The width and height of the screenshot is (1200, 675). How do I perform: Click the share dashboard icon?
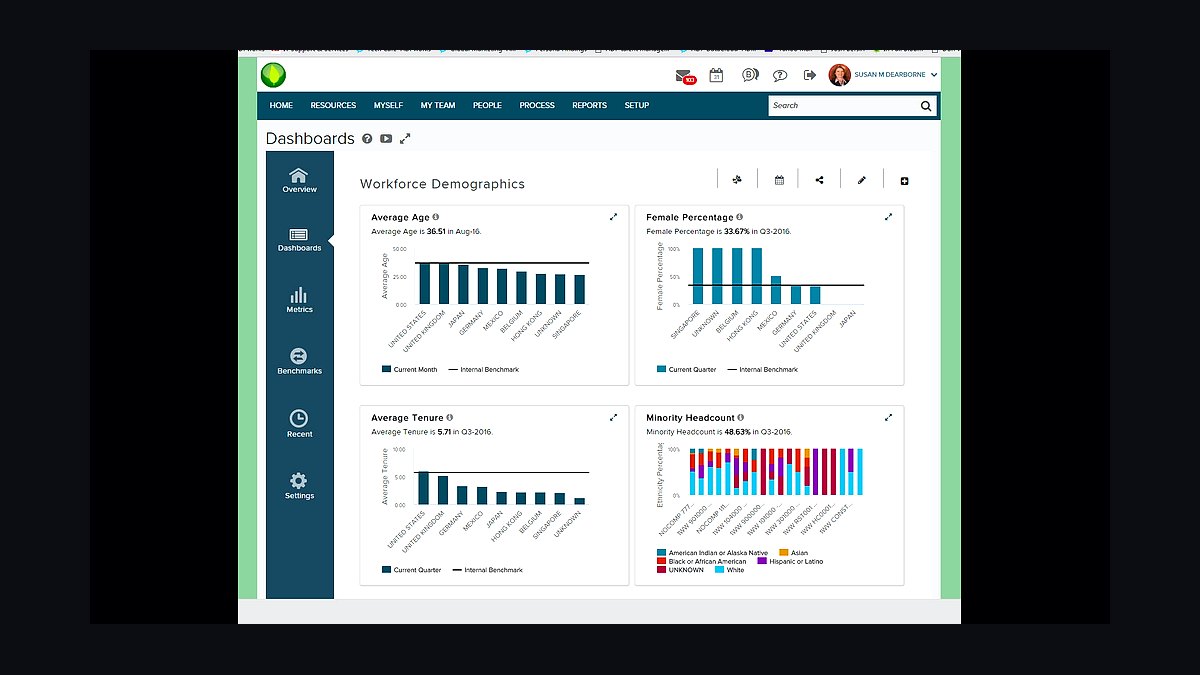820,180
